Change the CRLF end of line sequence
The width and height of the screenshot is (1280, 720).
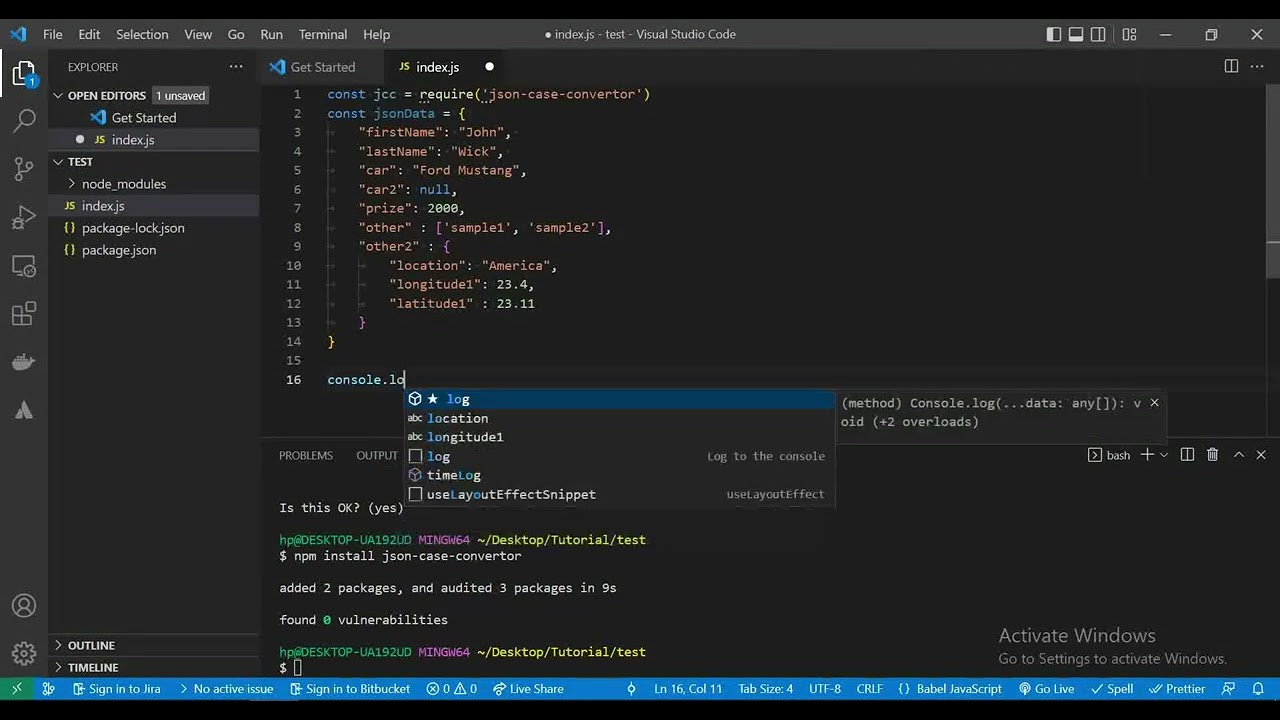click(x=870, y=688)
